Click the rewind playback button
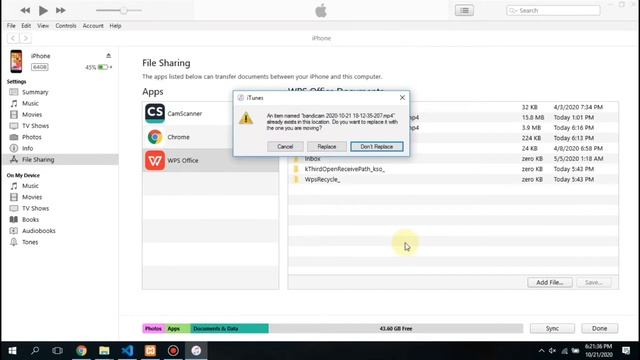640x360 pixels. tap(25, 10)
